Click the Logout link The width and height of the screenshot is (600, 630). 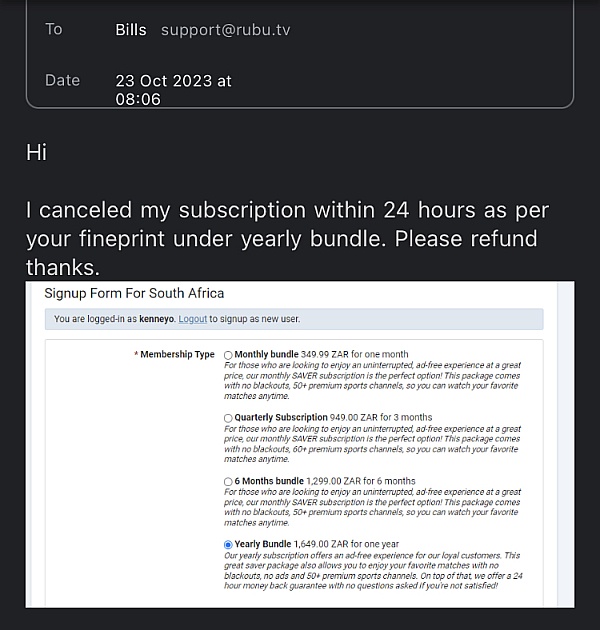192,319
